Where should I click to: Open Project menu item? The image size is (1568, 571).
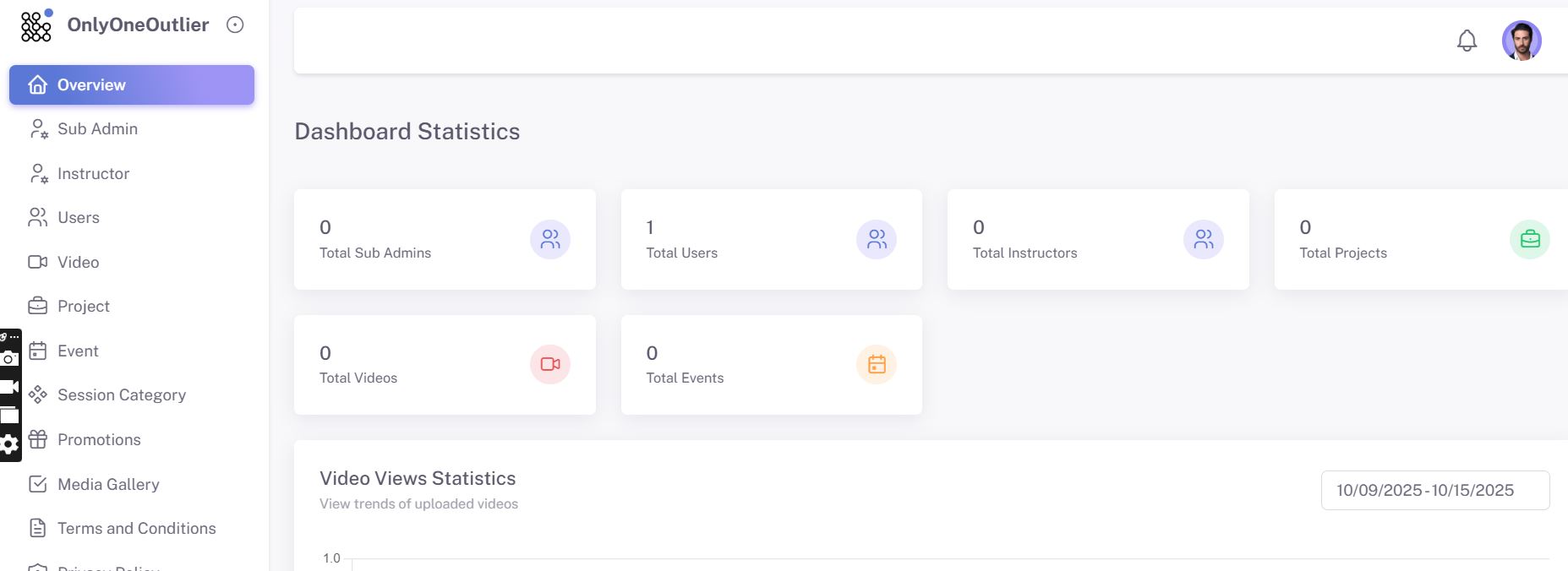tap(132, 307)
